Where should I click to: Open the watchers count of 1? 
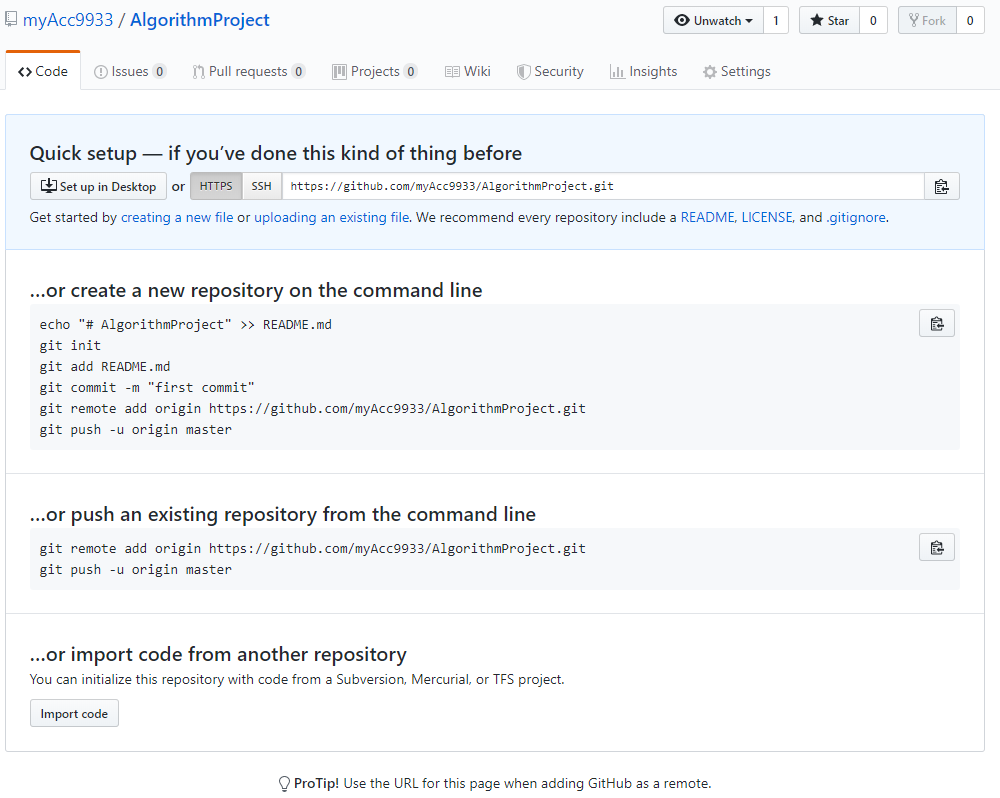pos(776,20)
